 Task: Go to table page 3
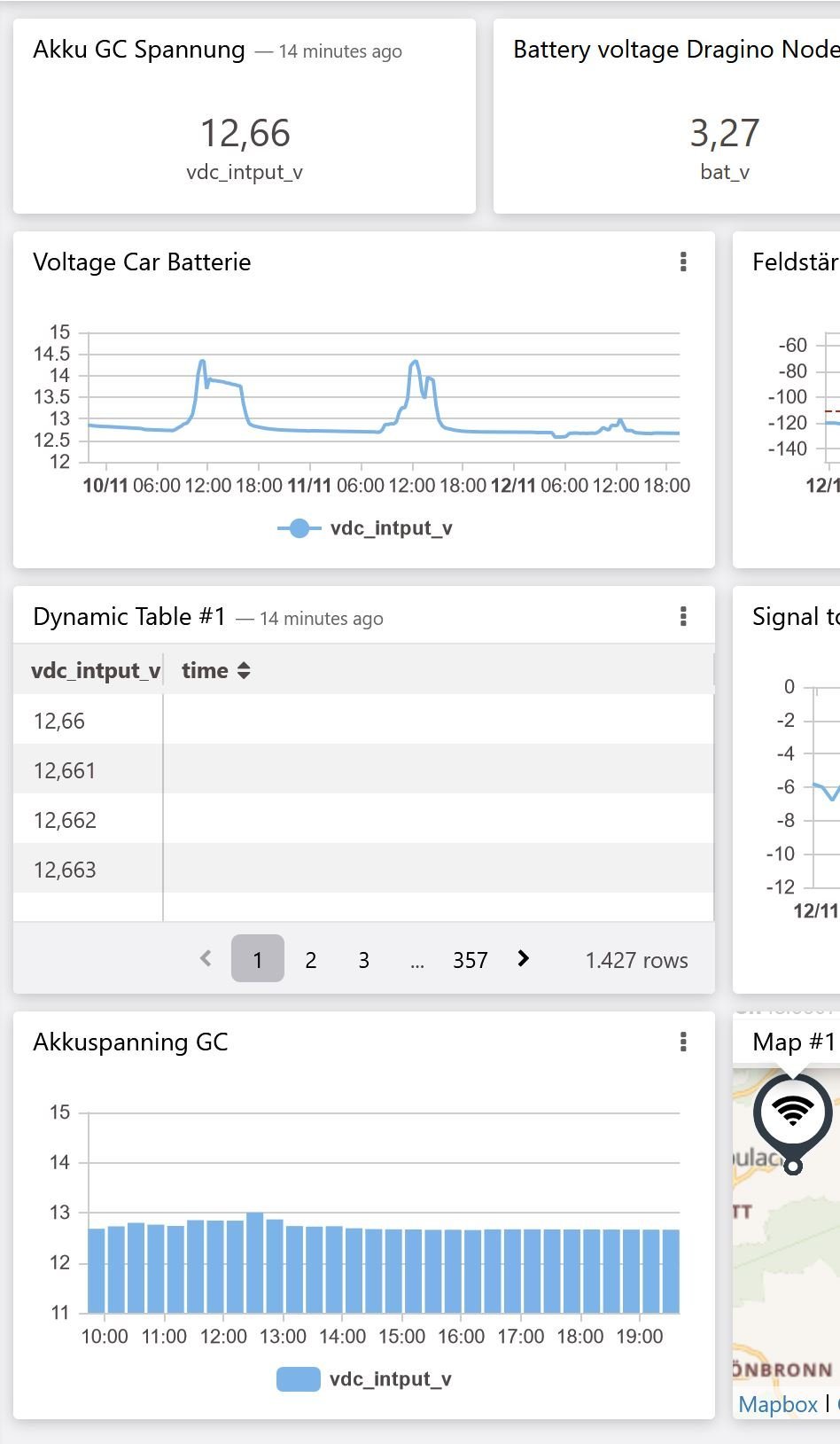(x=364, y=959)
